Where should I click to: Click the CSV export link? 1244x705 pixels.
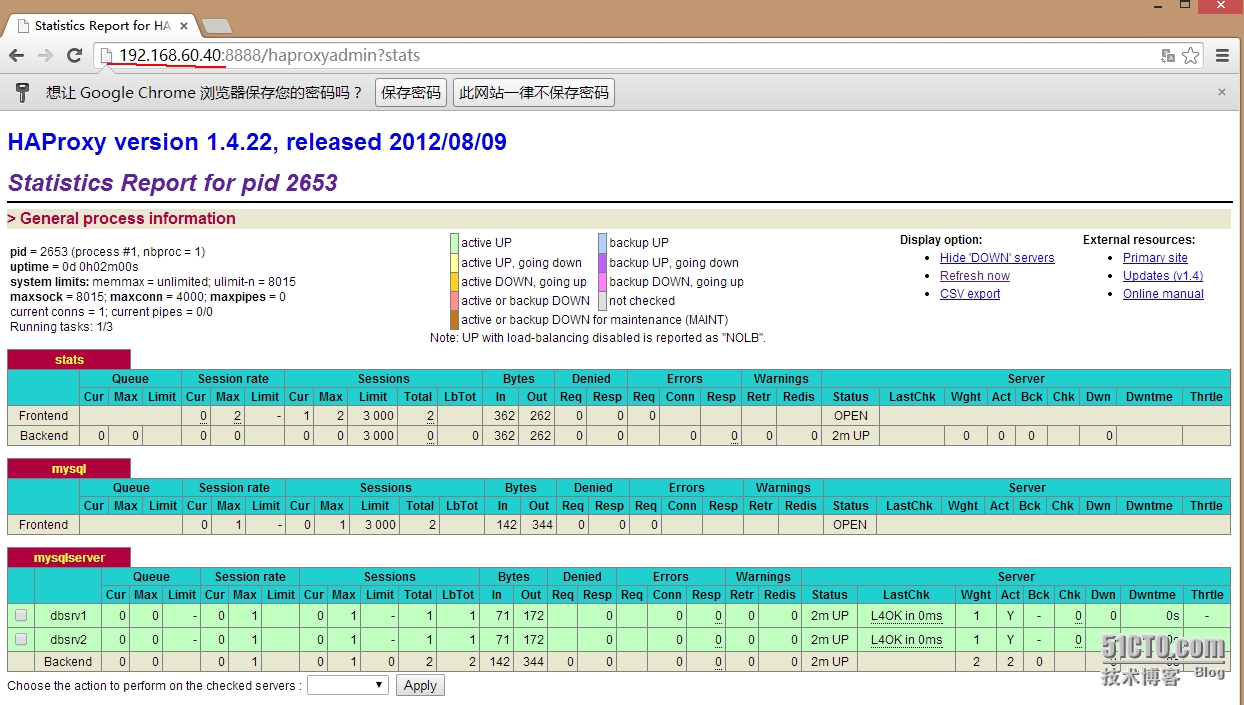[x=970, y=294]
